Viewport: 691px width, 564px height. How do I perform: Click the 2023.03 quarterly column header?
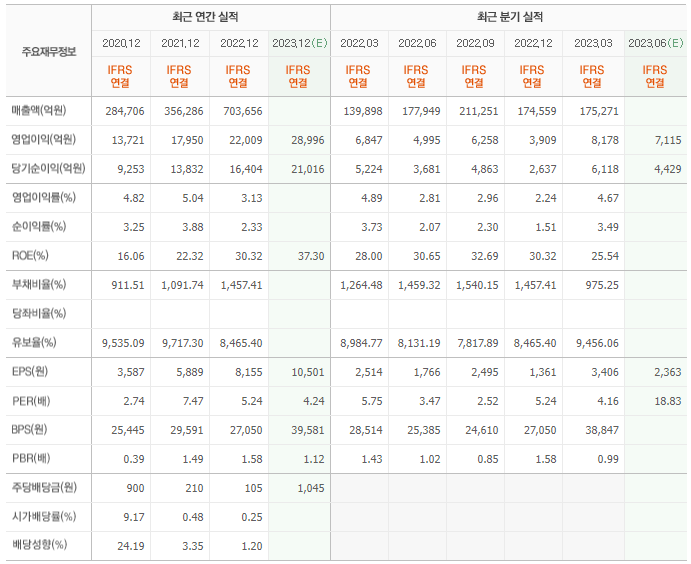tap(593, 43)
